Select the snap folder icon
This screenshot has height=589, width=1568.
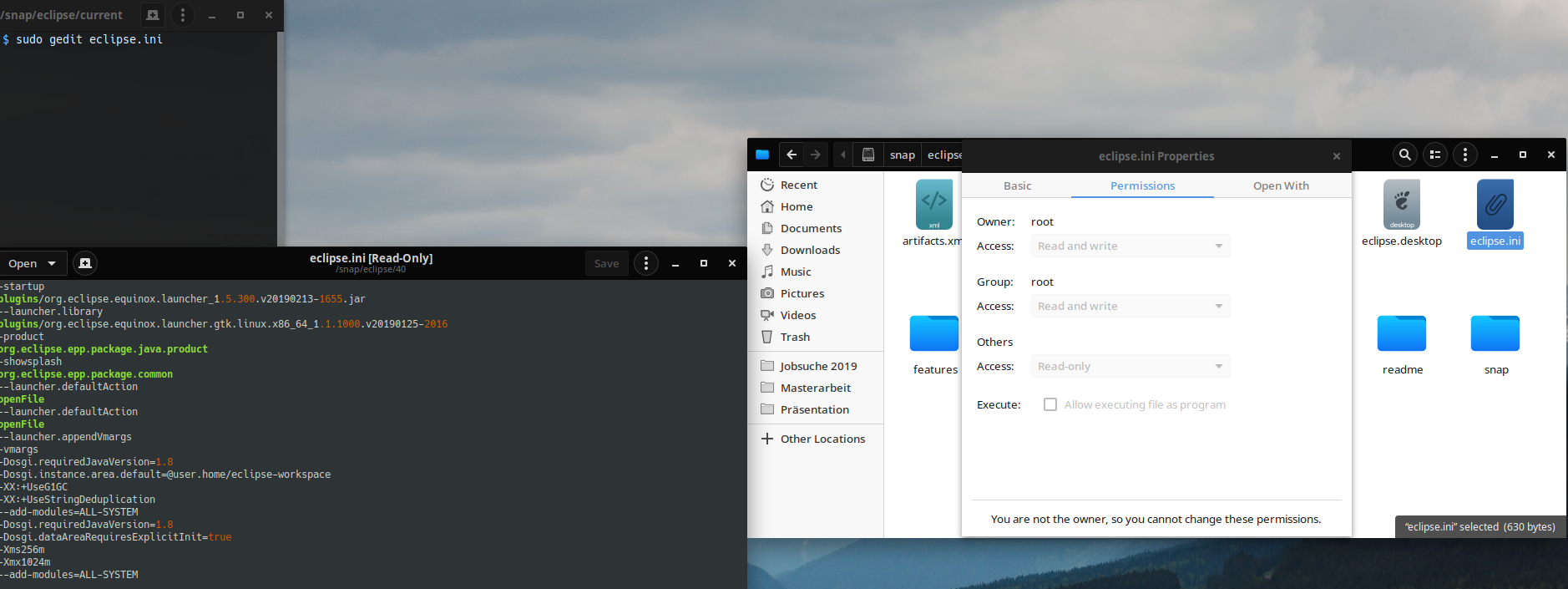coord(1495,334)
